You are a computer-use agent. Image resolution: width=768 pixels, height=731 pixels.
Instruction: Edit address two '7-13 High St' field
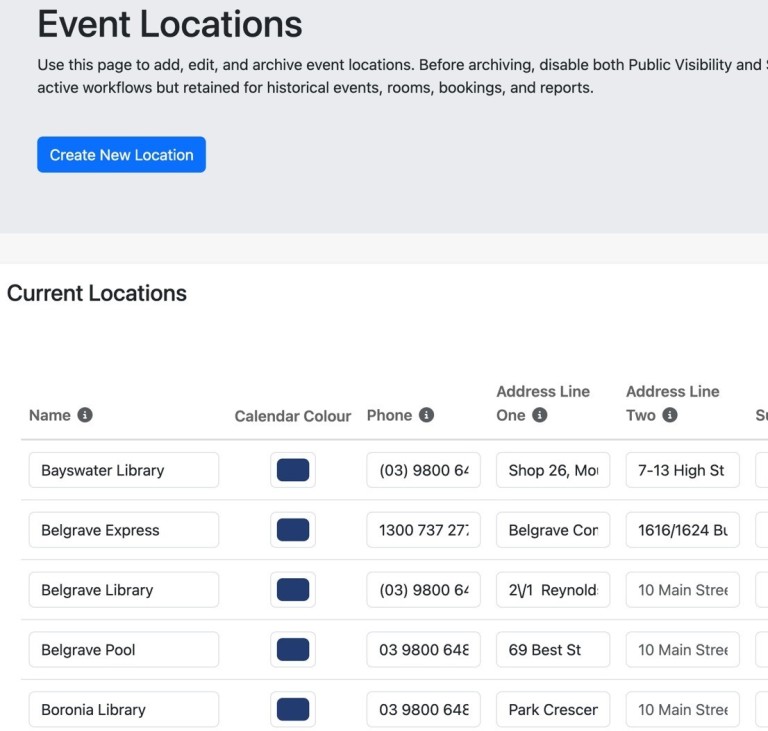click(x=683, y=470)
